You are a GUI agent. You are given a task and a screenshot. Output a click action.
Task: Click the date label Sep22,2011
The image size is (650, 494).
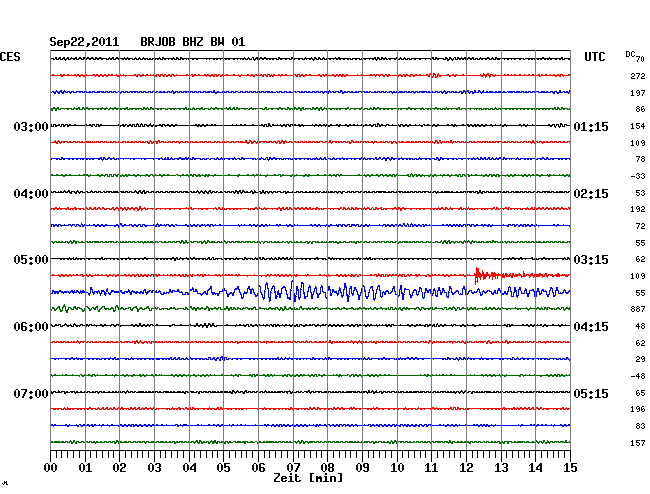pos(84,42)
